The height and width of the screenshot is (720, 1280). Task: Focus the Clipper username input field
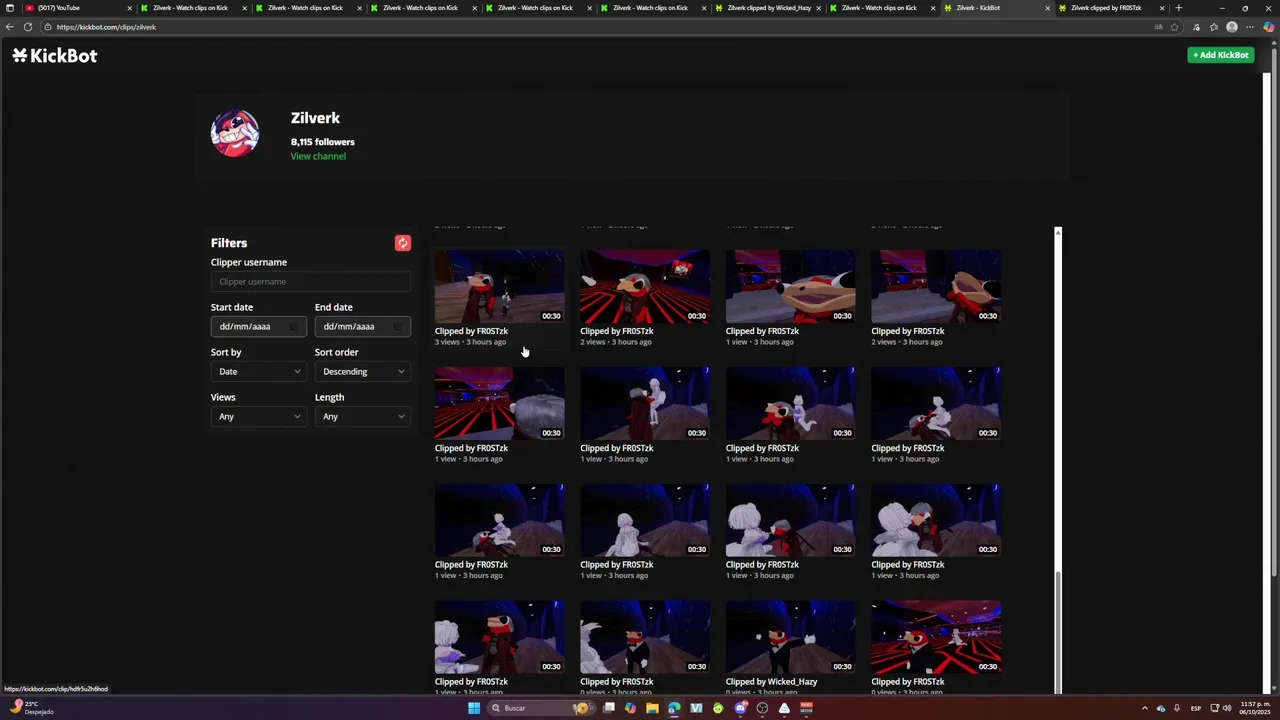[x=310, y=282]
